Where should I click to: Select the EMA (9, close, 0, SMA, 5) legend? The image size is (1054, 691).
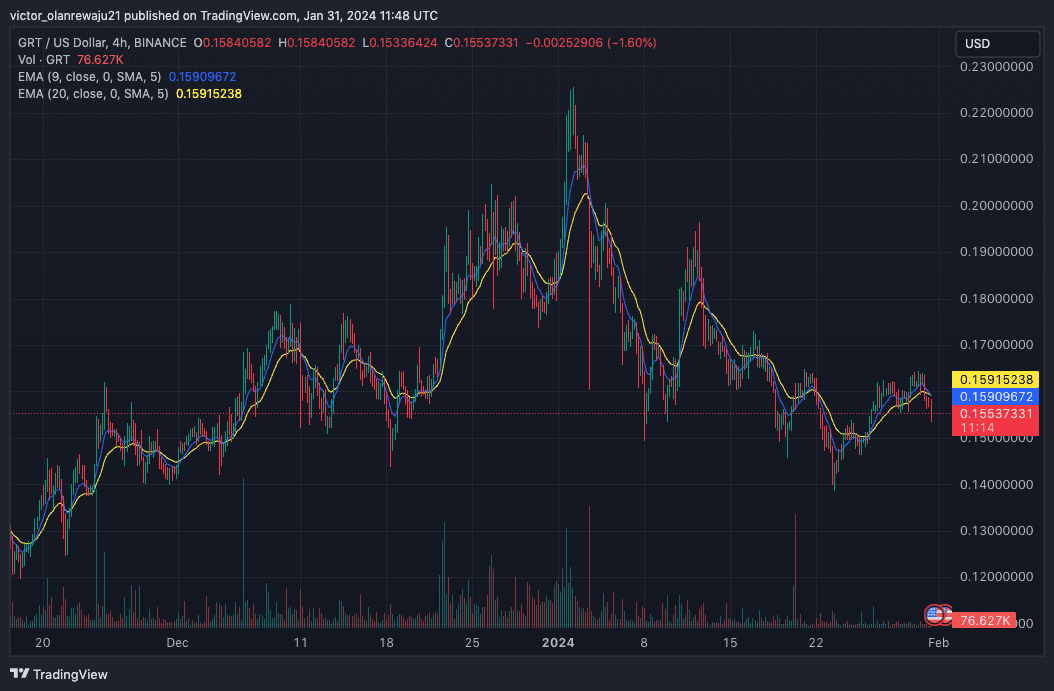pos(89,77)
